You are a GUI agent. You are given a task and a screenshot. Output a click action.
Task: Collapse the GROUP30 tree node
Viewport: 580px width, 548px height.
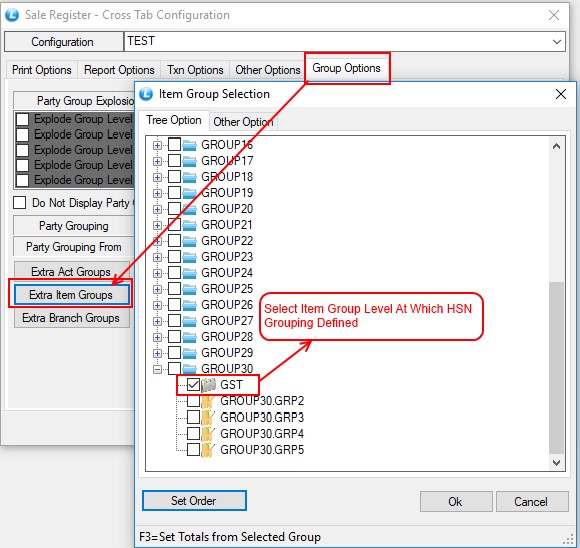pyautogui.click(x=157, y=369)
